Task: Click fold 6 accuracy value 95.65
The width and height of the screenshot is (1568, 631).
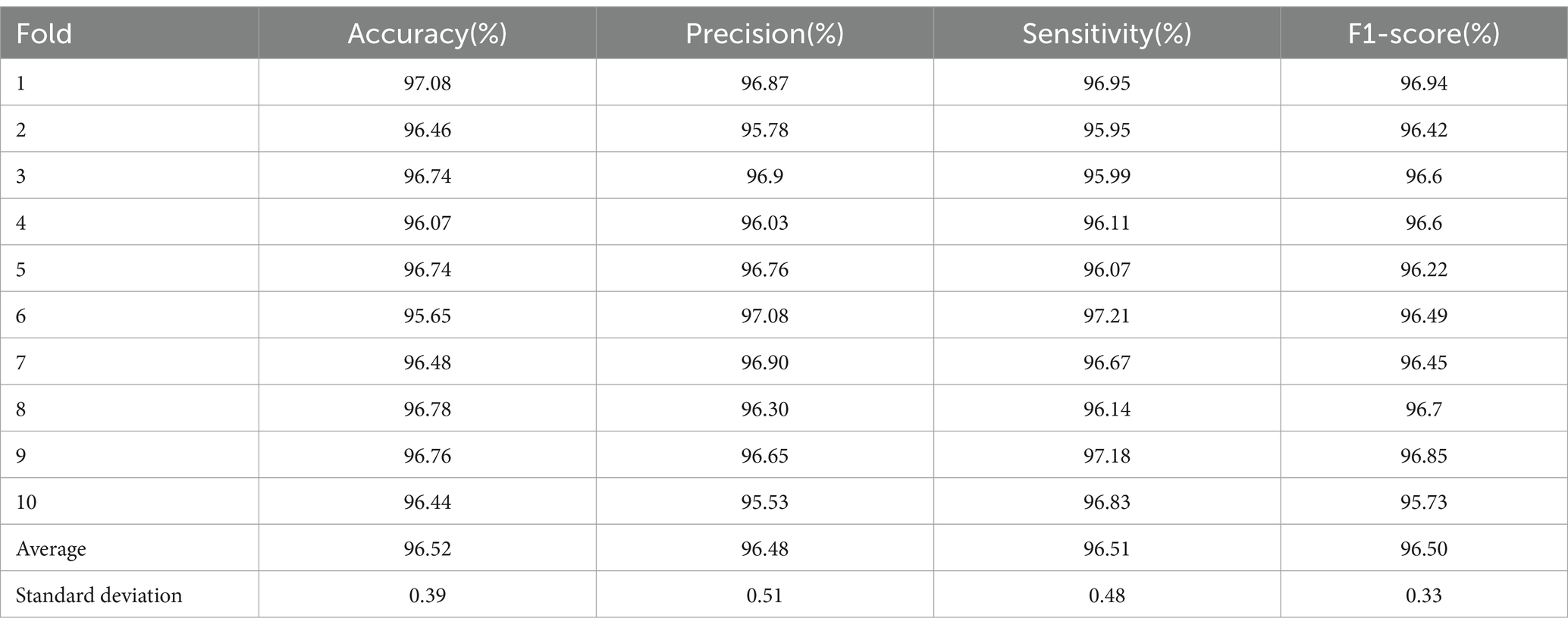Action: (x=427, y=315)
